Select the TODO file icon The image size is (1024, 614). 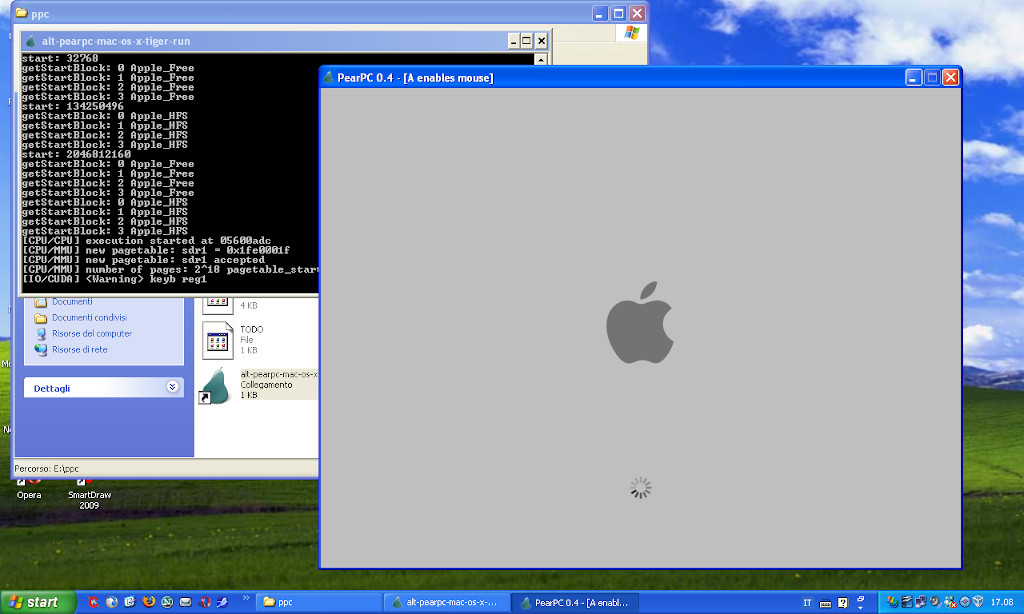coord(217,340)
